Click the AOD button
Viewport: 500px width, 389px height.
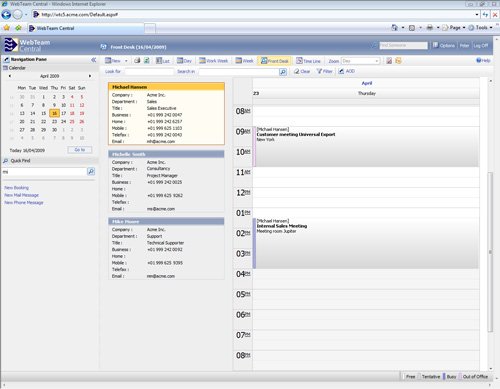tap(347, 71)
